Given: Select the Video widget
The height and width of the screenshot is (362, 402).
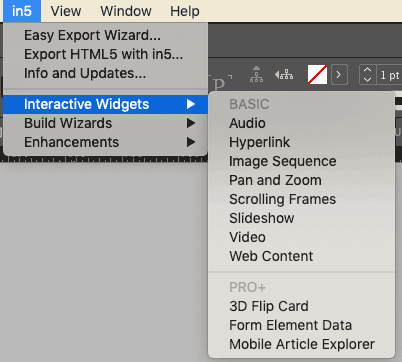Looking at the screenshot, I should [301, 237].
